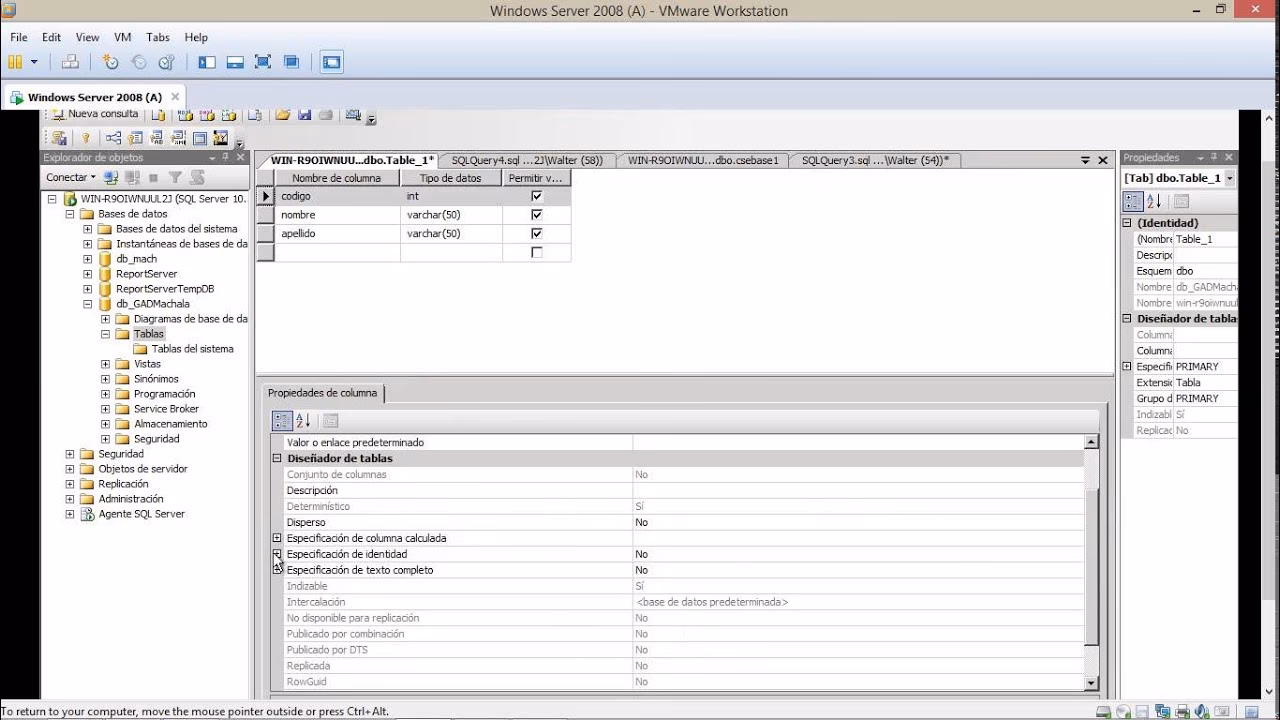Click the manage indexes and keys icon
The width and height of the screenshot is (1280, 720).
coord(135,138)
